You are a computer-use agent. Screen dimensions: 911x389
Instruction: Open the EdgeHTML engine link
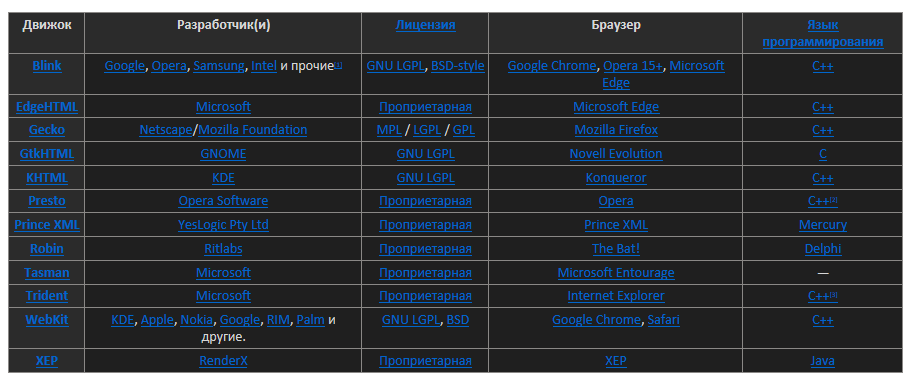click(x=46, y=107)
